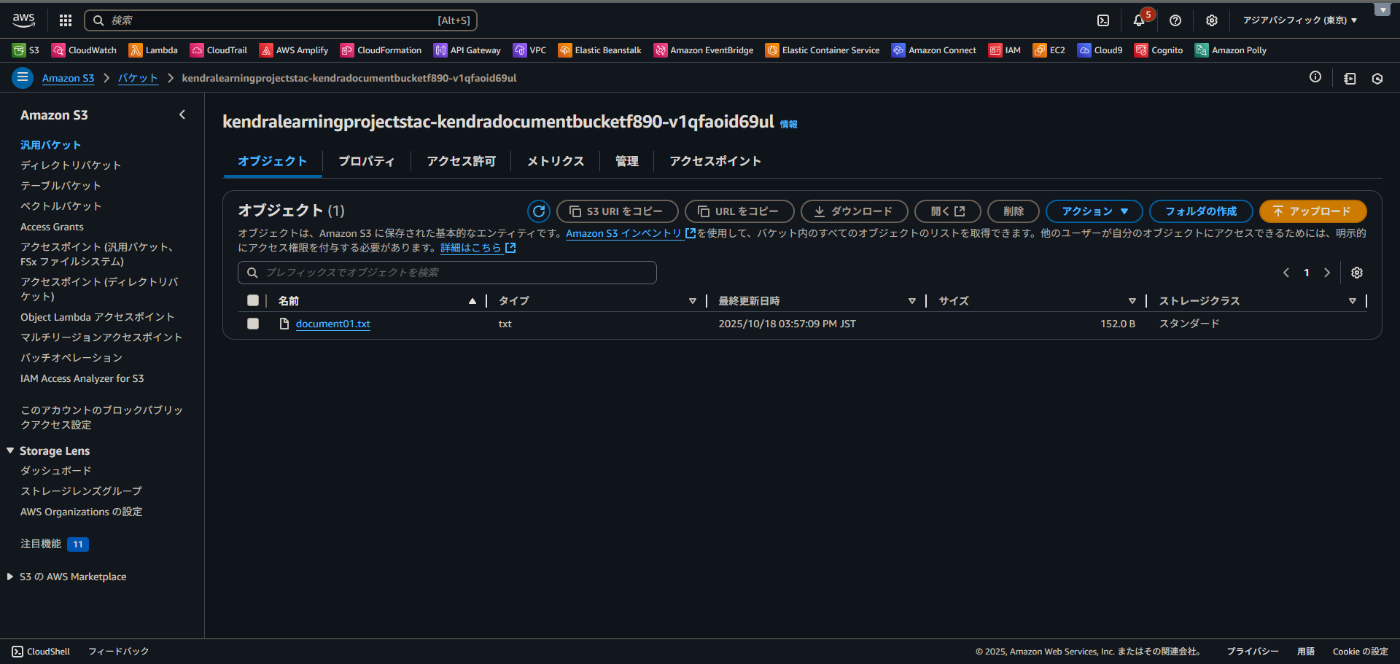This screenshot has width=1400, height=664.
Task: Open the info panel icon
Action: (1315, 78)
